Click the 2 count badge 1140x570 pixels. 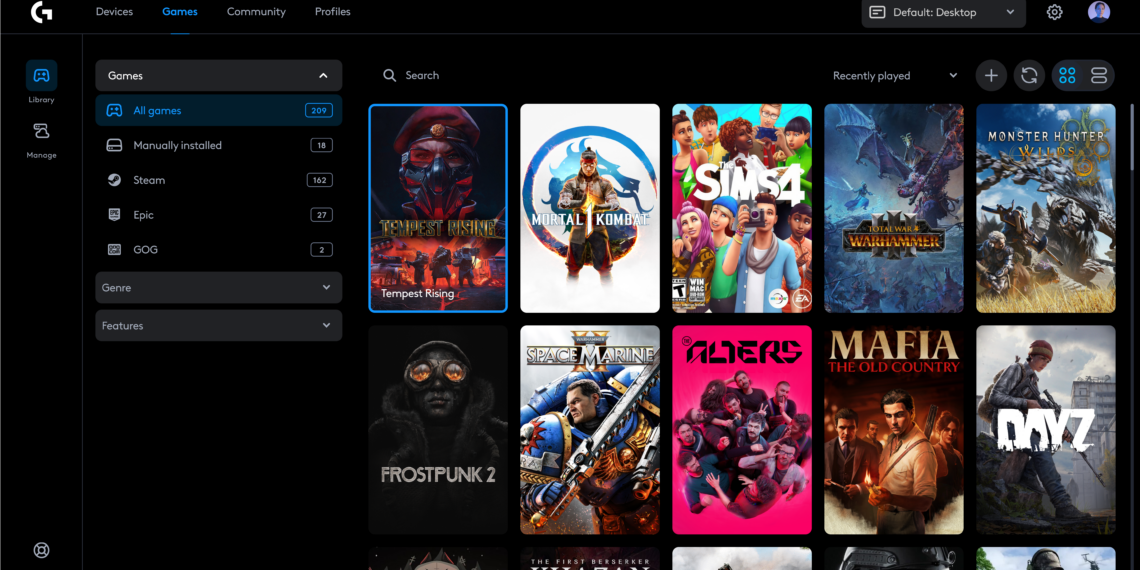pyautogui.click(x=321, y=249)
